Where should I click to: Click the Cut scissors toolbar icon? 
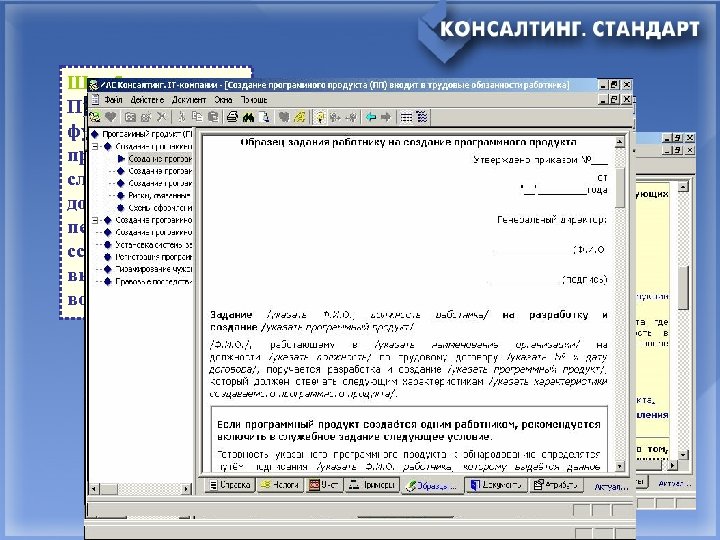point(181,117)
